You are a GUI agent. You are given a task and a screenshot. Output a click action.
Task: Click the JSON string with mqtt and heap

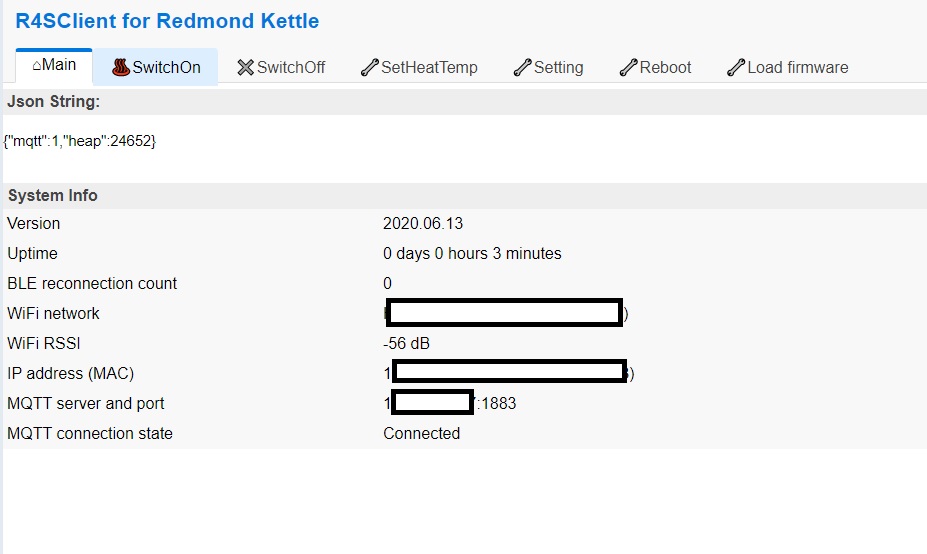[x=80, y=141]
